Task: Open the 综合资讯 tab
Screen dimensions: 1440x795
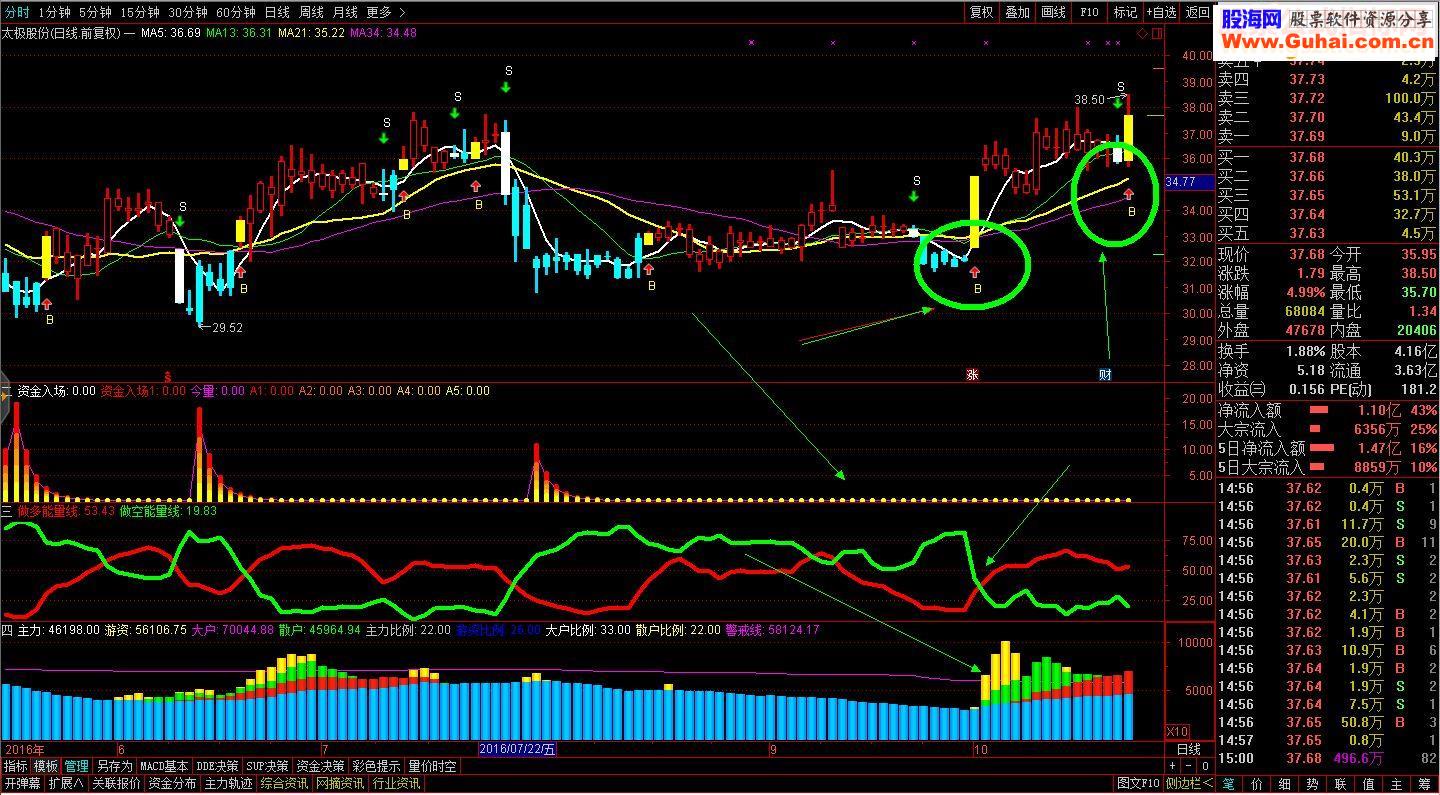Action: pos(284,784)
